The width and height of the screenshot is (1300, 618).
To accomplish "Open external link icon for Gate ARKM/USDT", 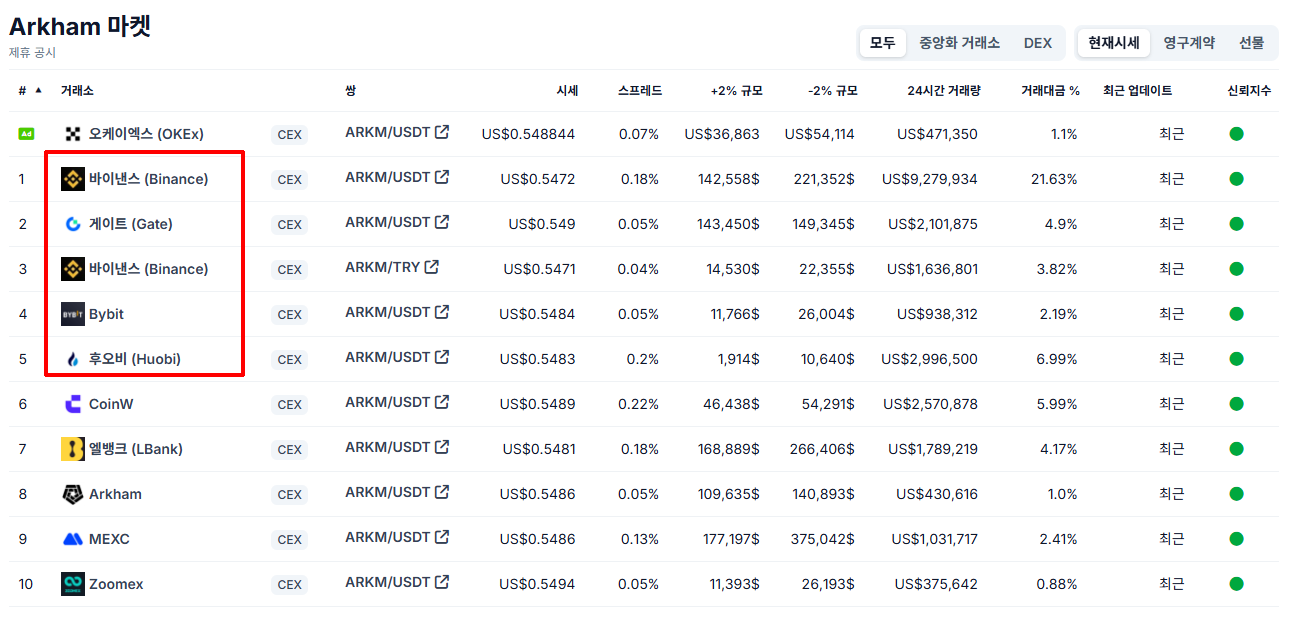I will click(x=442, y=222).
